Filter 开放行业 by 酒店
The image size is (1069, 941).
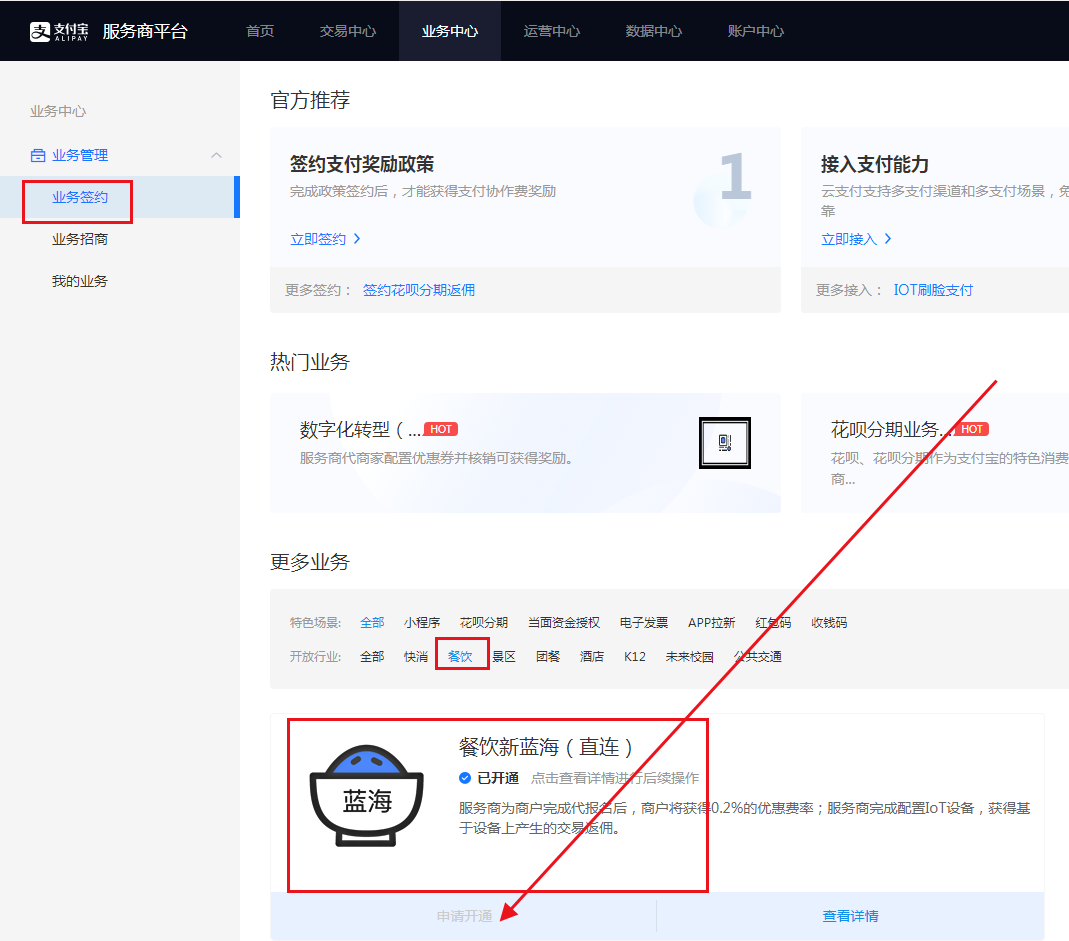coord(592,657)
